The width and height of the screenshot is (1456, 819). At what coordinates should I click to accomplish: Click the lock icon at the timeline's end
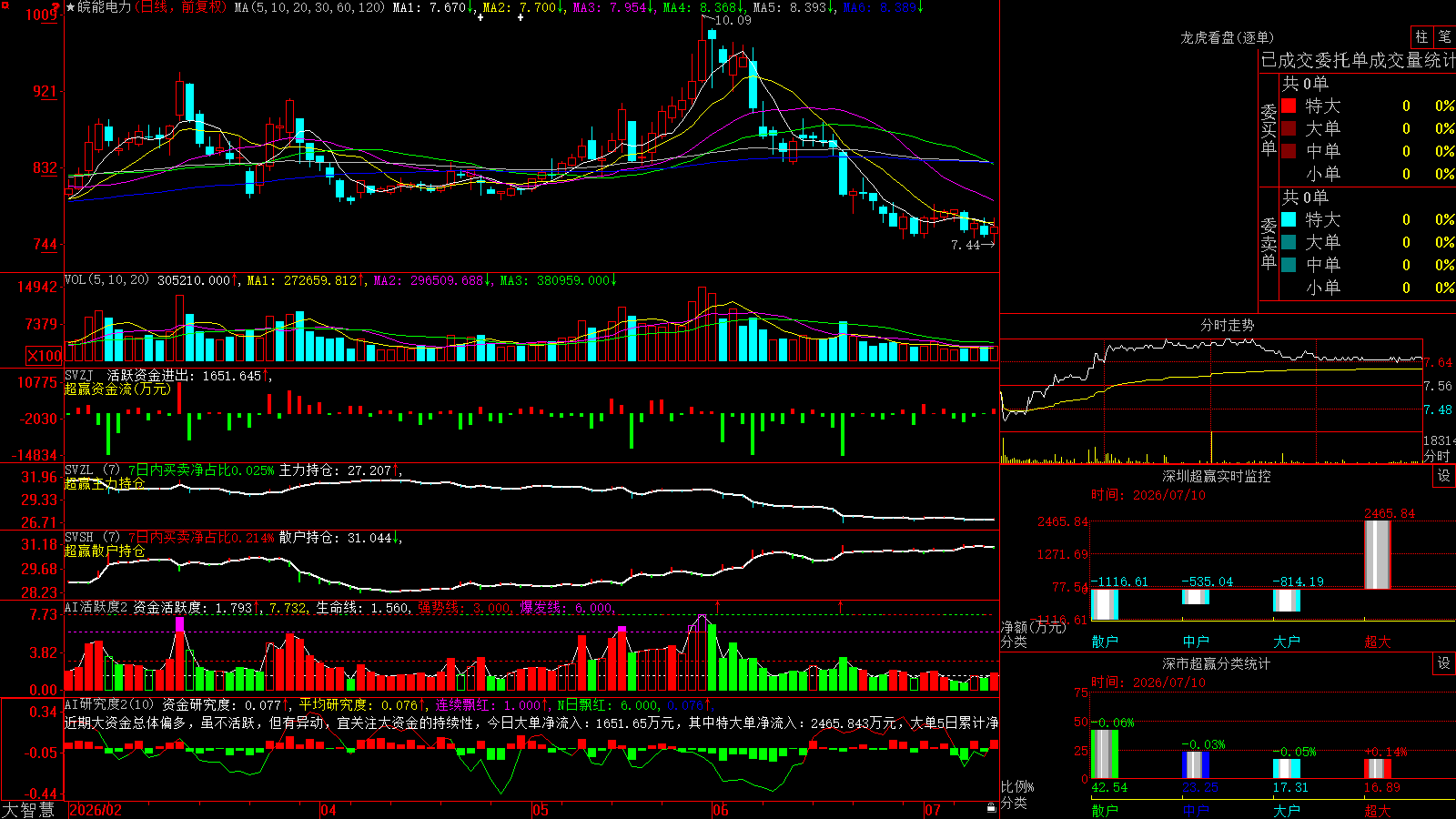[x=991, y=808]
